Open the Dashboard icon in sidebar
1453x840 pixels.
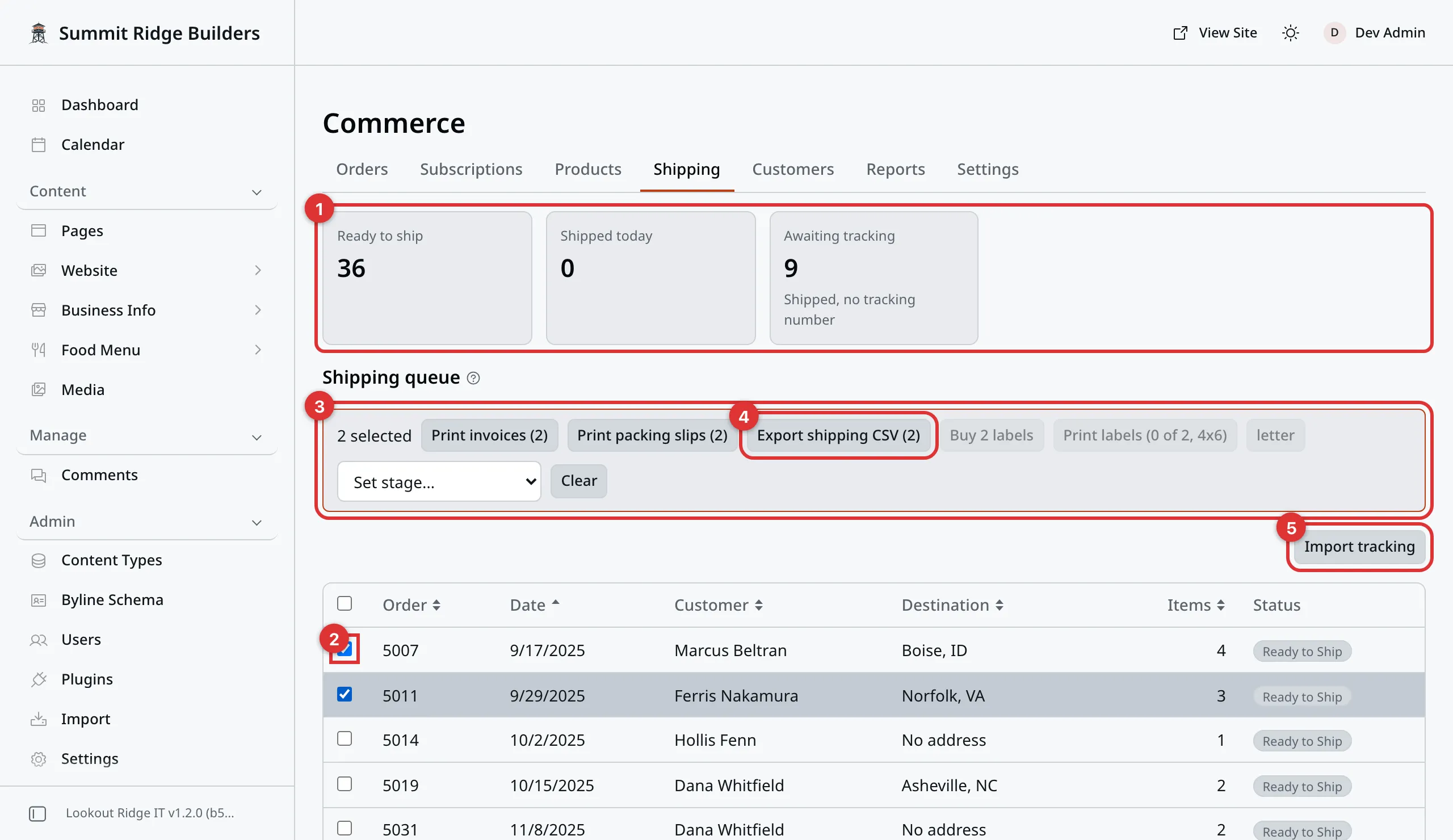[x=39, y=105]
